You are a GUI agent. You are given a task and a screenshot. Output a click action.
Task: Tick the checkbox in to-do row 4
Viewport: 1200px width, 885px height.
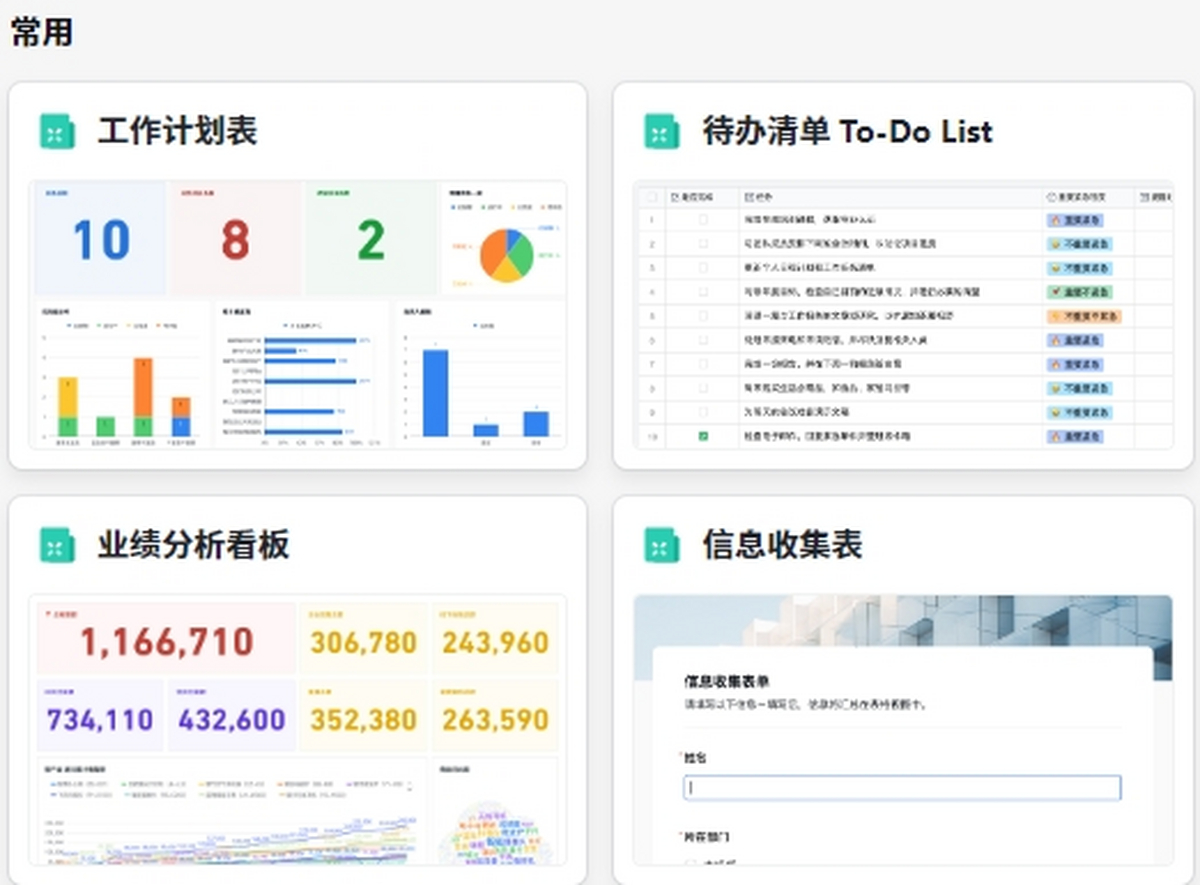(703, 292)
